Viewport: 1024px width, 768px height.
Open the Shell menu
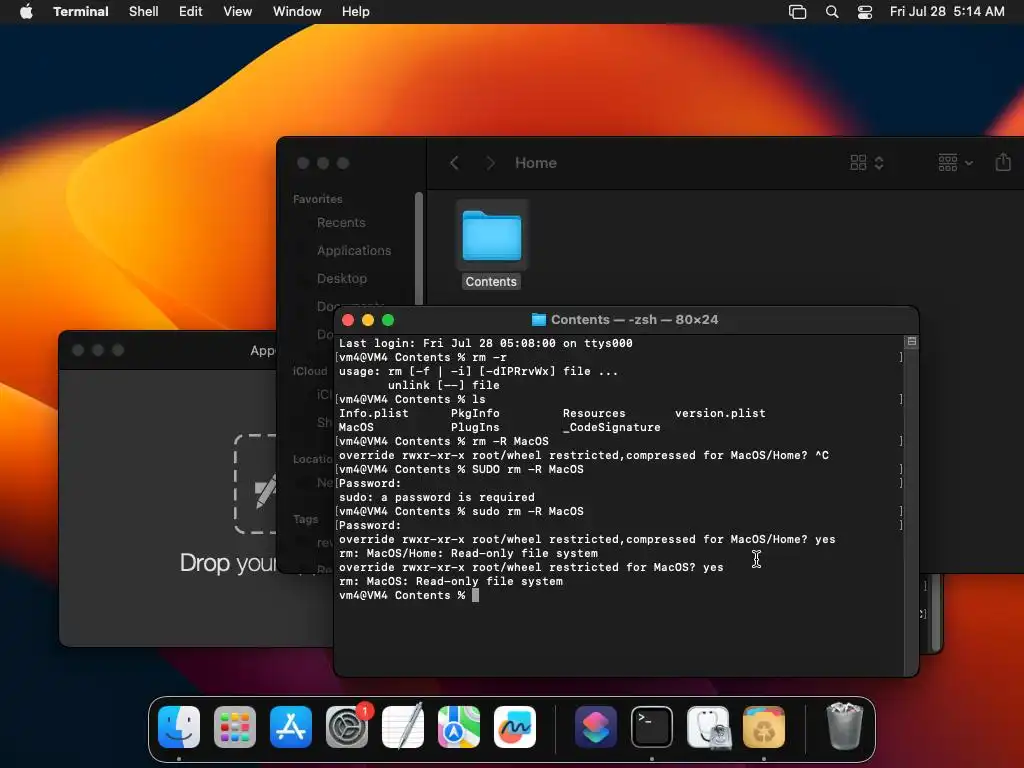[x=144, y=11]
